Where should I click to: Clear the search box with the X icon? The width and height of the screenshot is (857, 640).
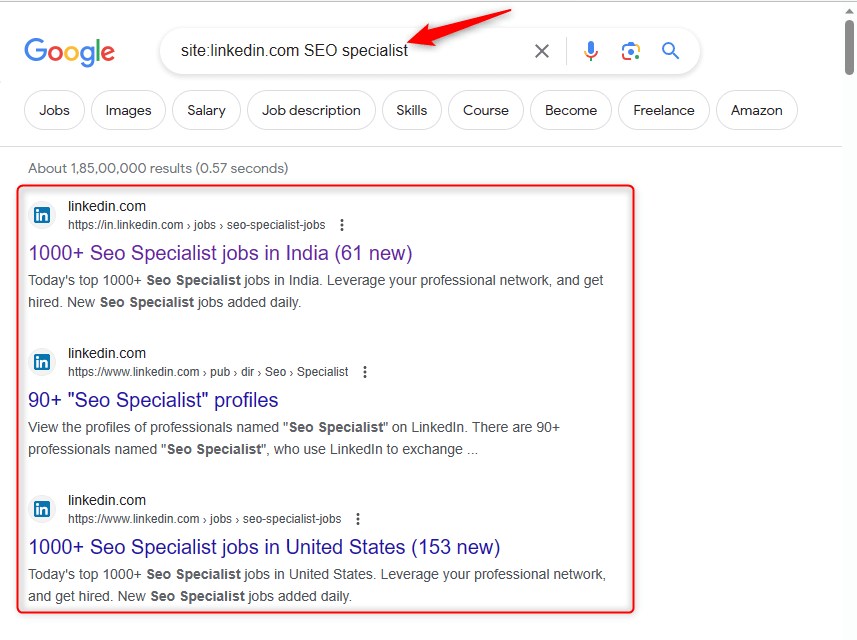[x=542, y=51]
